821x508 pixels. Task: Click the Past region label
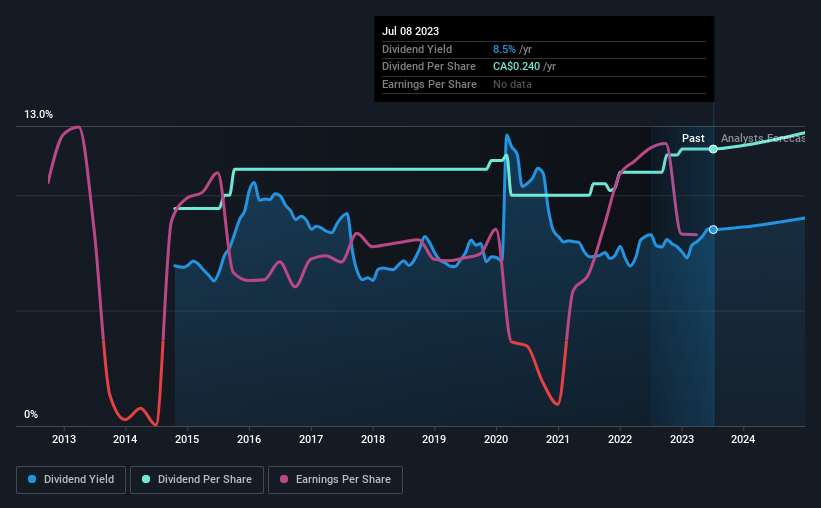[693, 138]
